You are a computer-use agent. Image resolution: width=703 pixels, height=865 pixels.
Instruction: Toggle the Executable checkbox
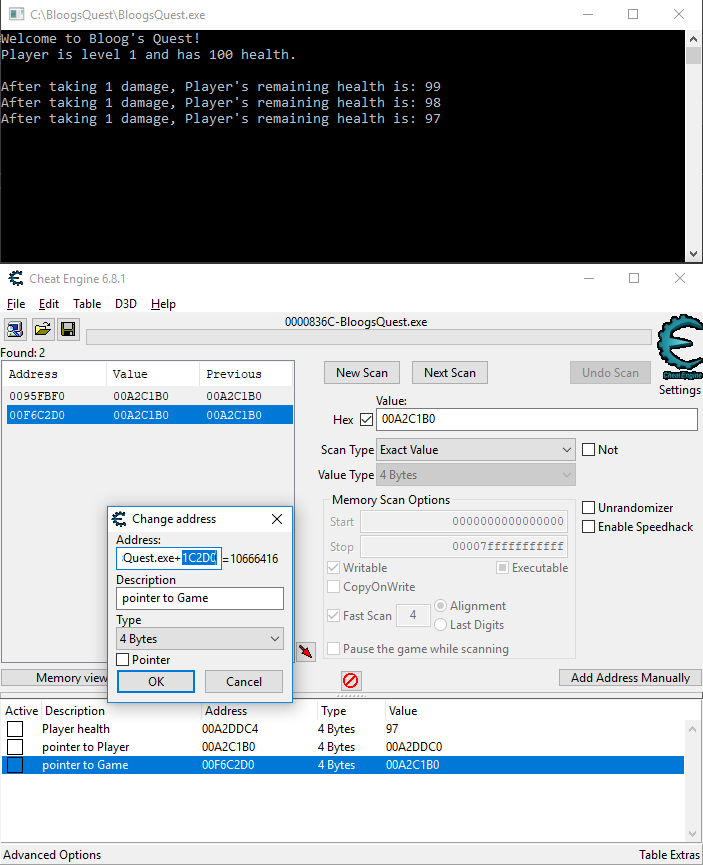502,568
